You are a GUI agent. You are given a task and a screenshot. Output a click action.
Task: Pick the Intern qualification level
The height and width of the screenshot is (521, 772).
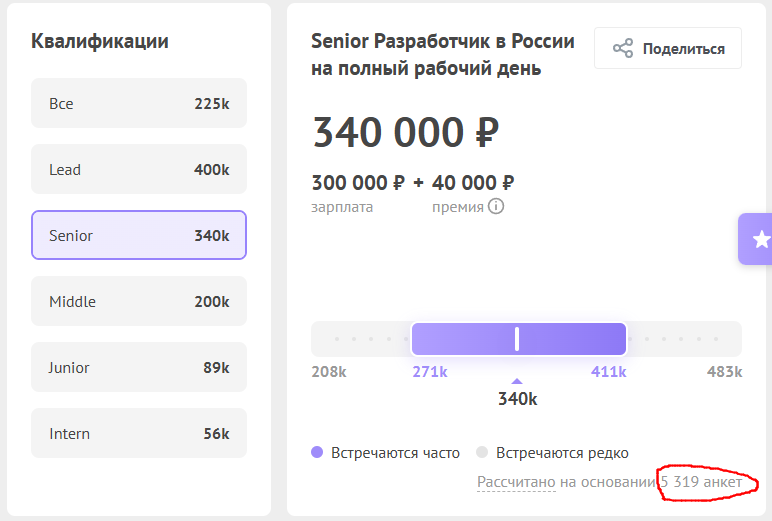click(x=139, y=434)
